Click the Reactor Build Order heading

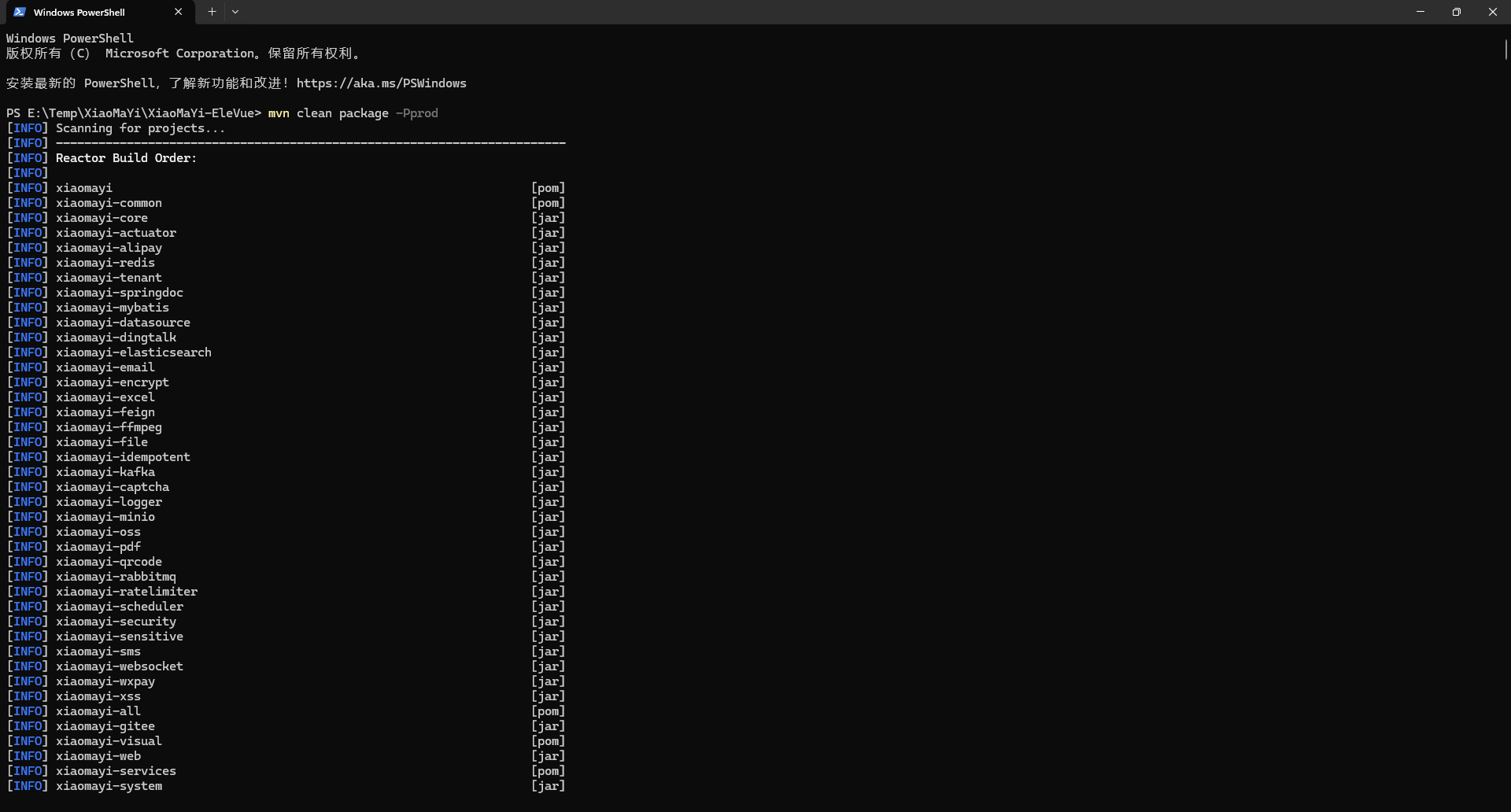coord(126,158)
